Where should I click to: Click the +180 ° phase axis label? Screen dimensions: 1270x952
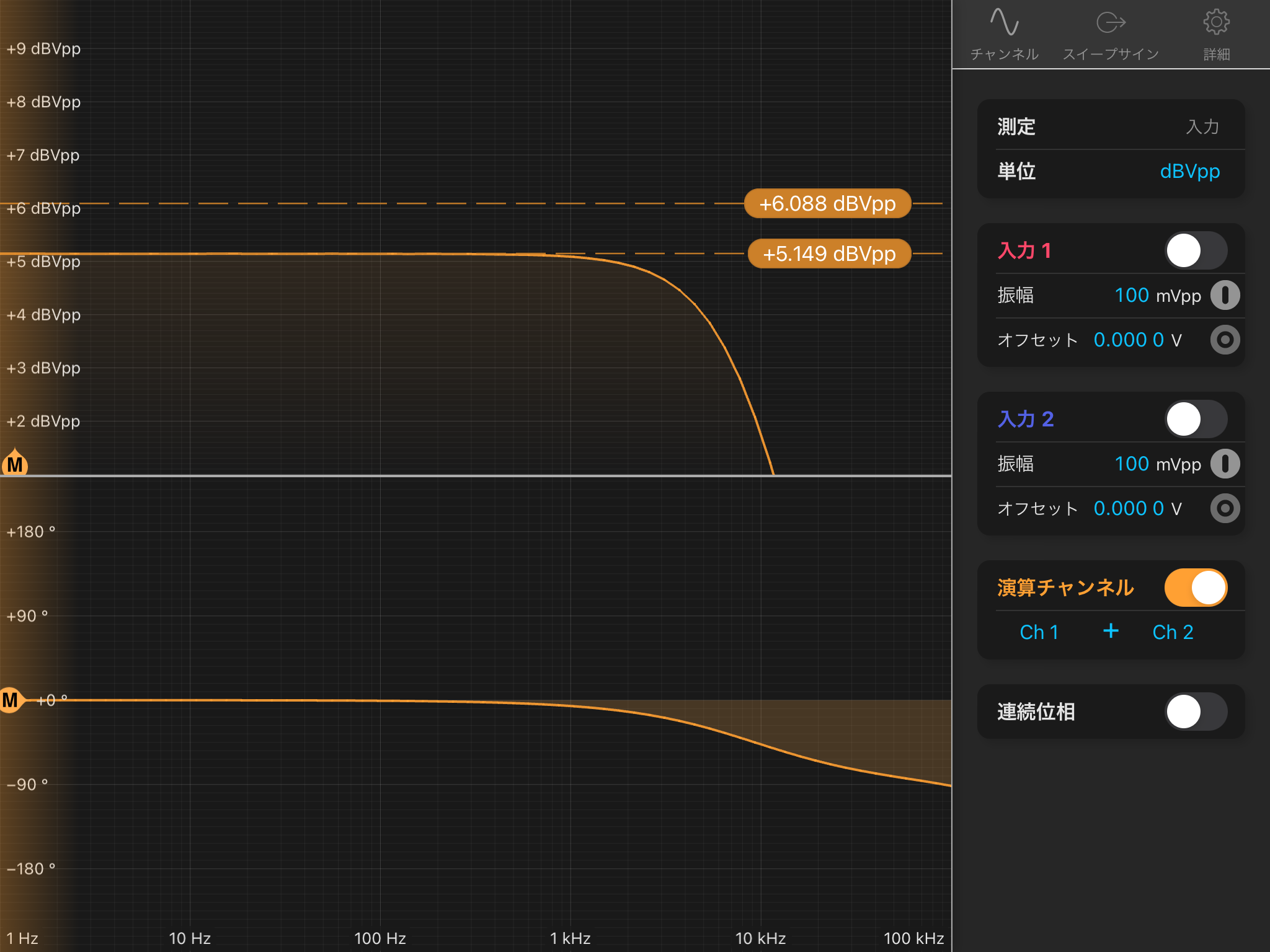(x=30, y=532)
